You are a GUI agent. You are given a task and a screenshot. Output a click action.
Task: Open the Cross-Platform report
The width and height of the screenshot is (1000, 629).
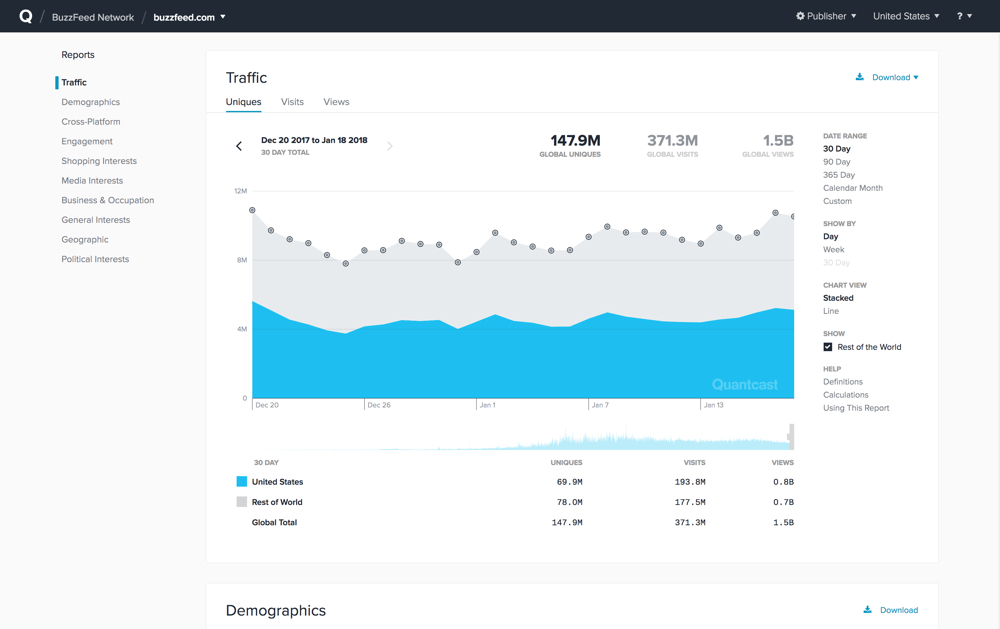(x=91, y=122)
